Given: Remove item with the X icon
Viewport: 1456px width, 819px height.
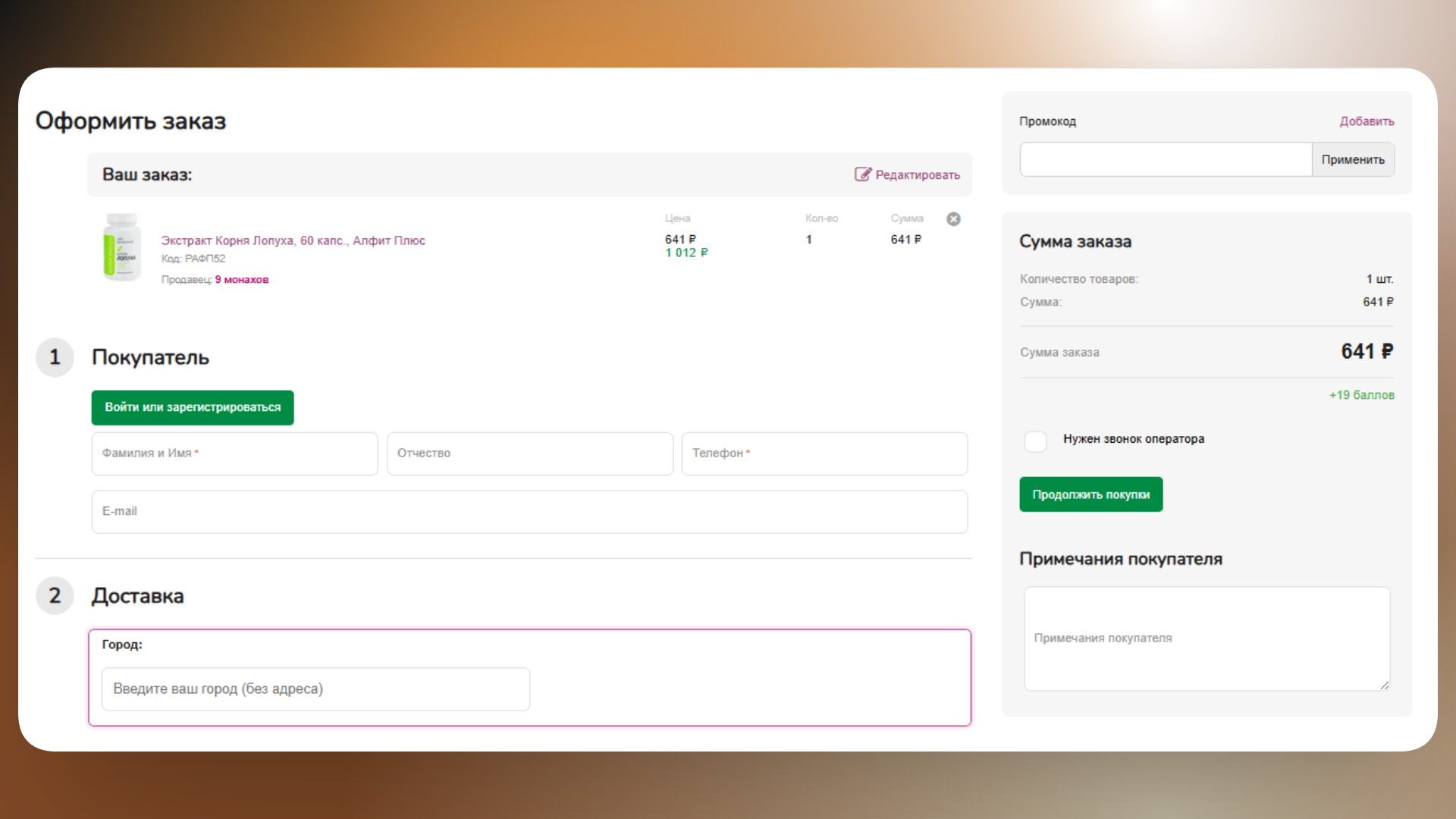Looking at the screenshot, I should (x=953, y=219).
